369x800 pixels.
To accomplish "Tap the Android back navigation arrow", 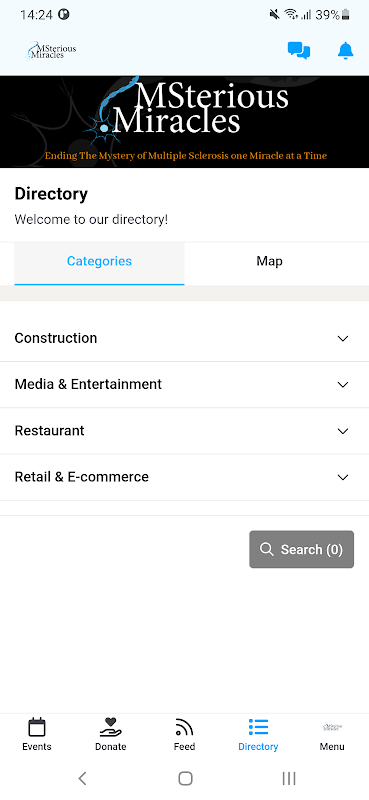I will point(82,778).
